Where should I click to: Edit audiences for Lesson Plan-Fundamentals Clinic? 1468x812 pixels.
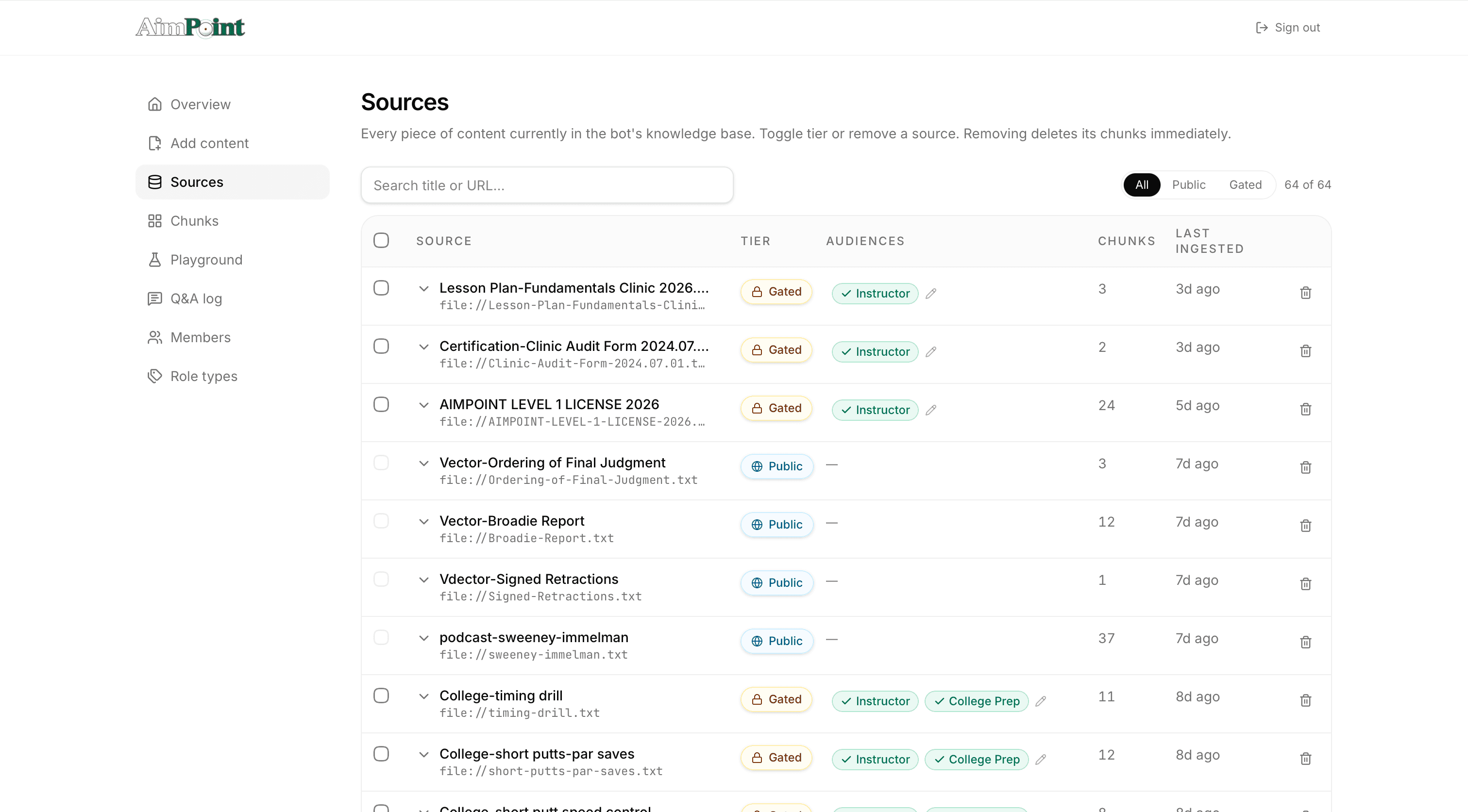coord(931,293)
